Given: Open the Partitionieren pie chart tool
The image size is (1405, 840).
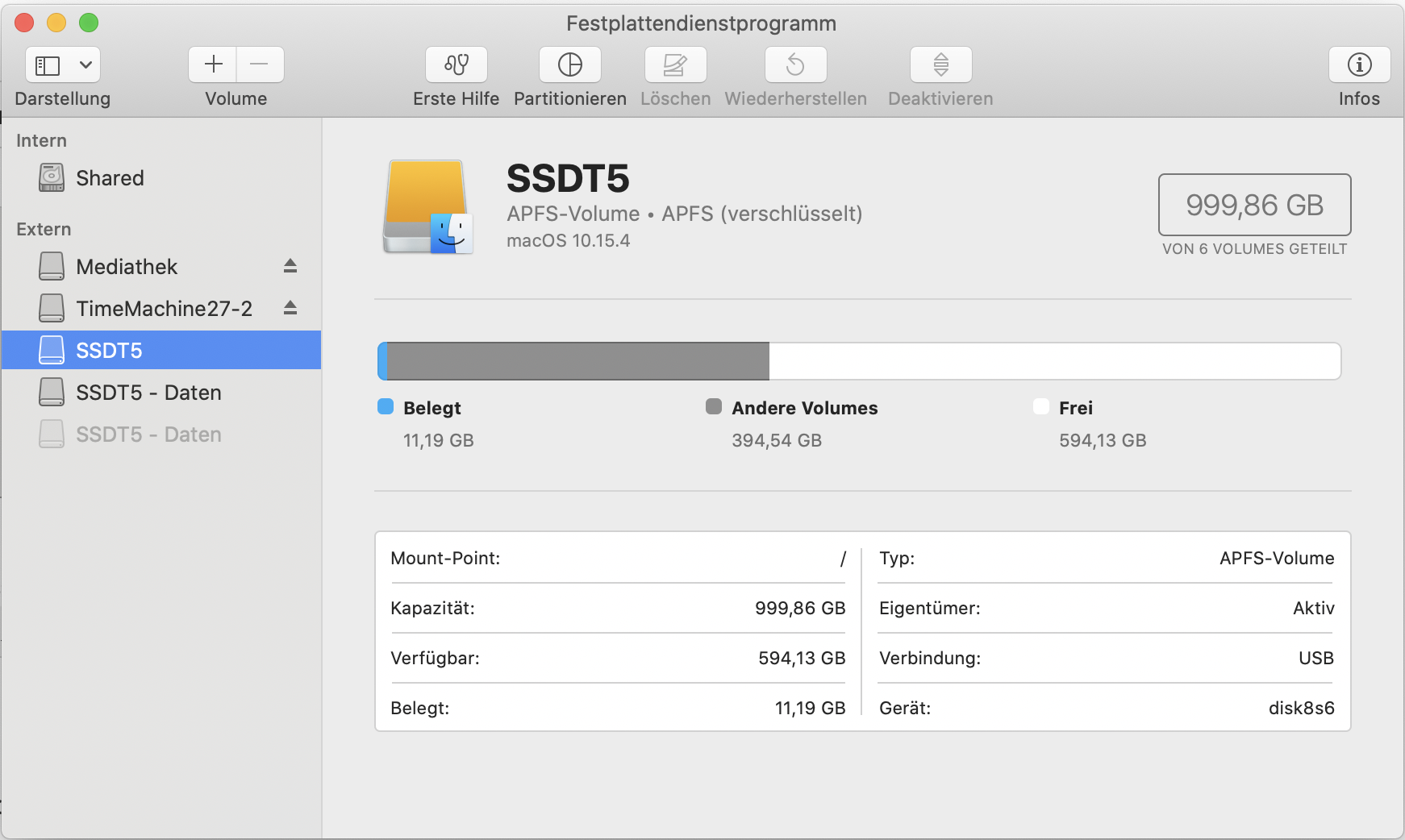Looking at the screenshot, I should click(569, 64).
